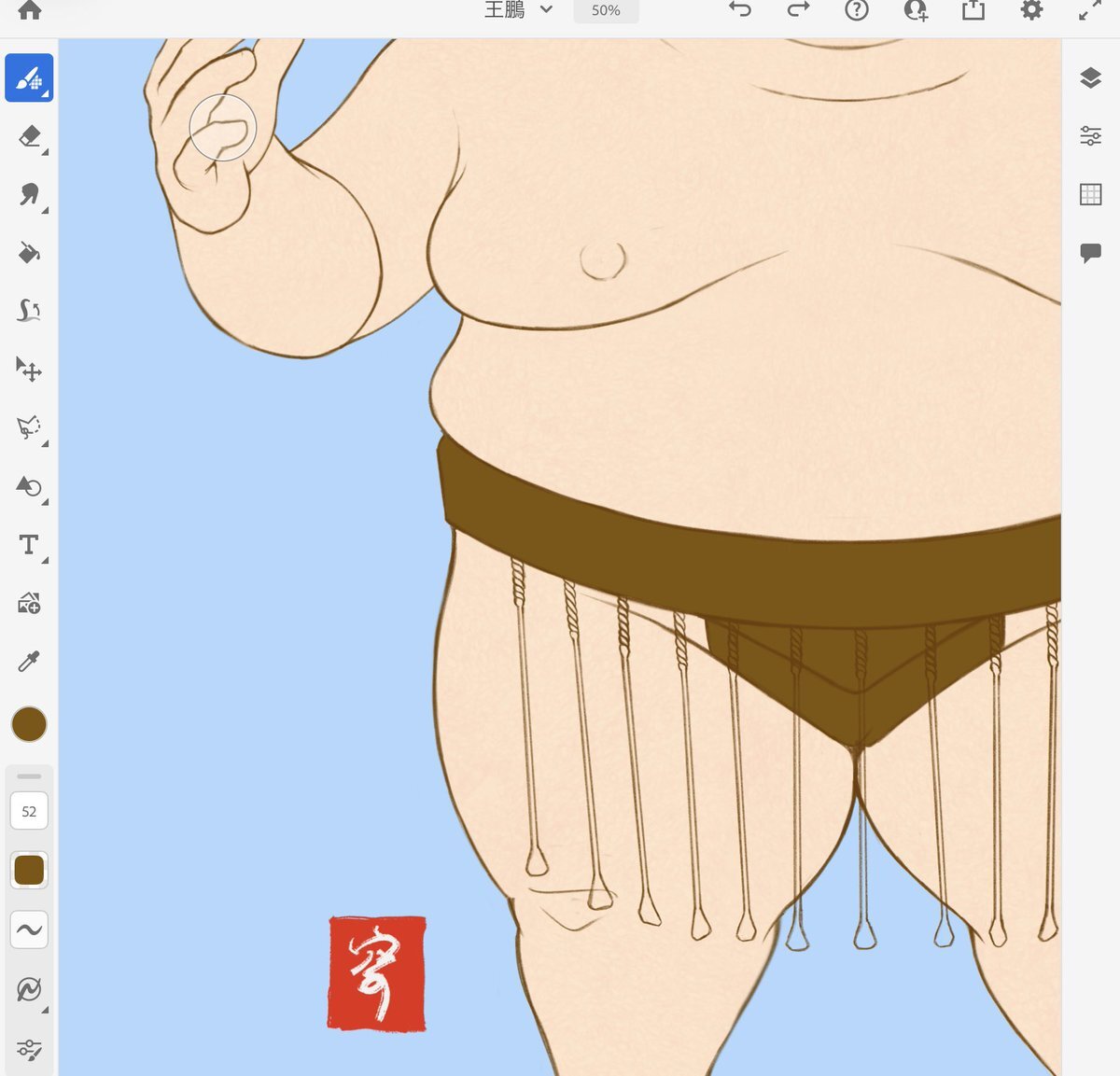Click the round brown color chip
This screenshot has height=1076, width=1120.
click(29, 724)
